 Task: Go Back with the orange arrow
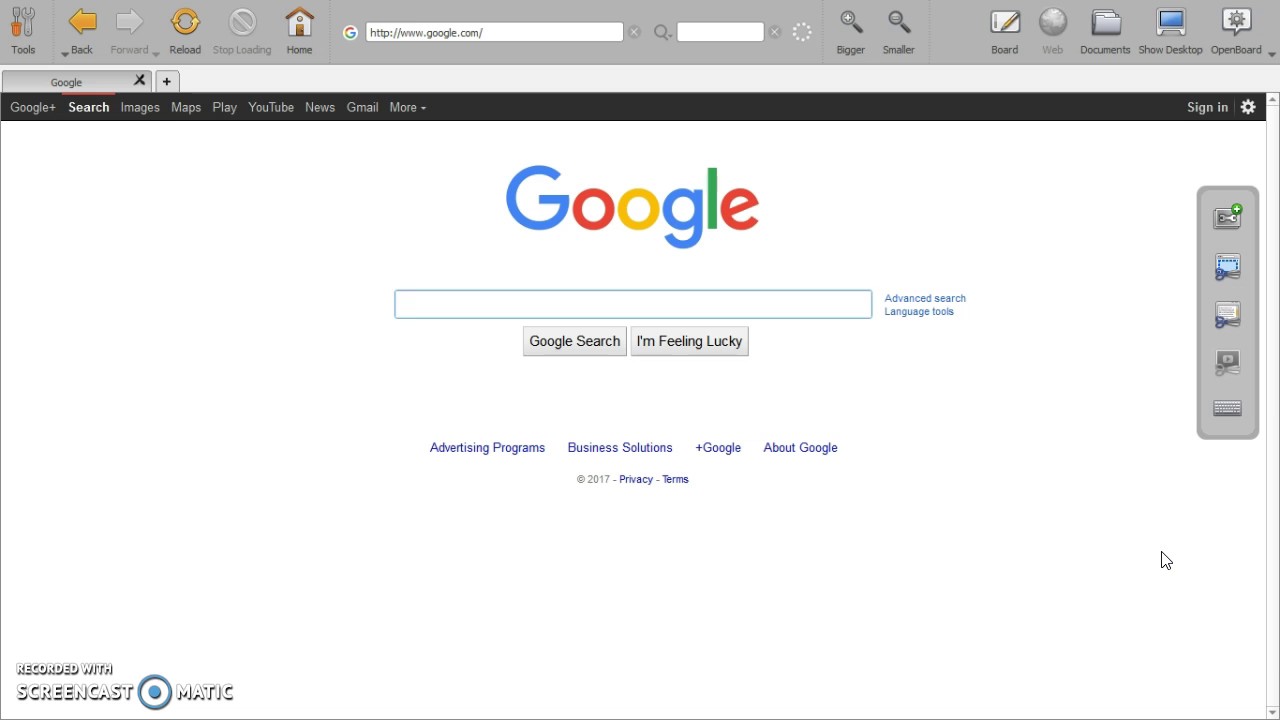[82, 22]
